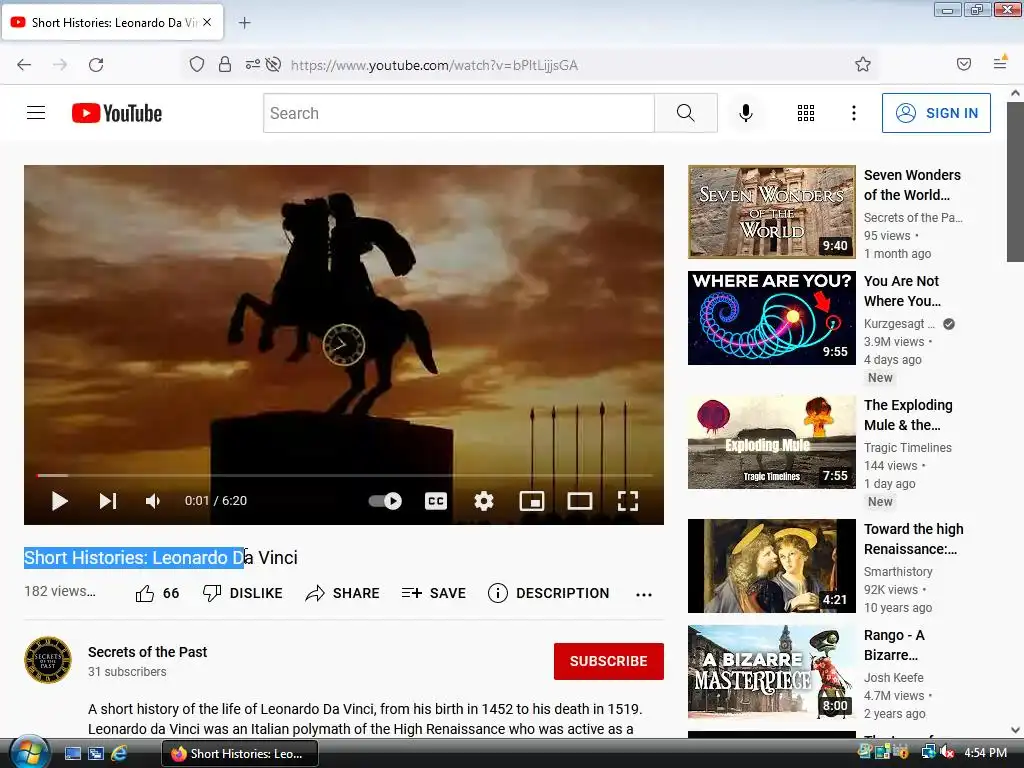Click the Firefox taskbar window button
Image resolution: width=1024 pixels, height=768 pixels.
coord(240,754)
